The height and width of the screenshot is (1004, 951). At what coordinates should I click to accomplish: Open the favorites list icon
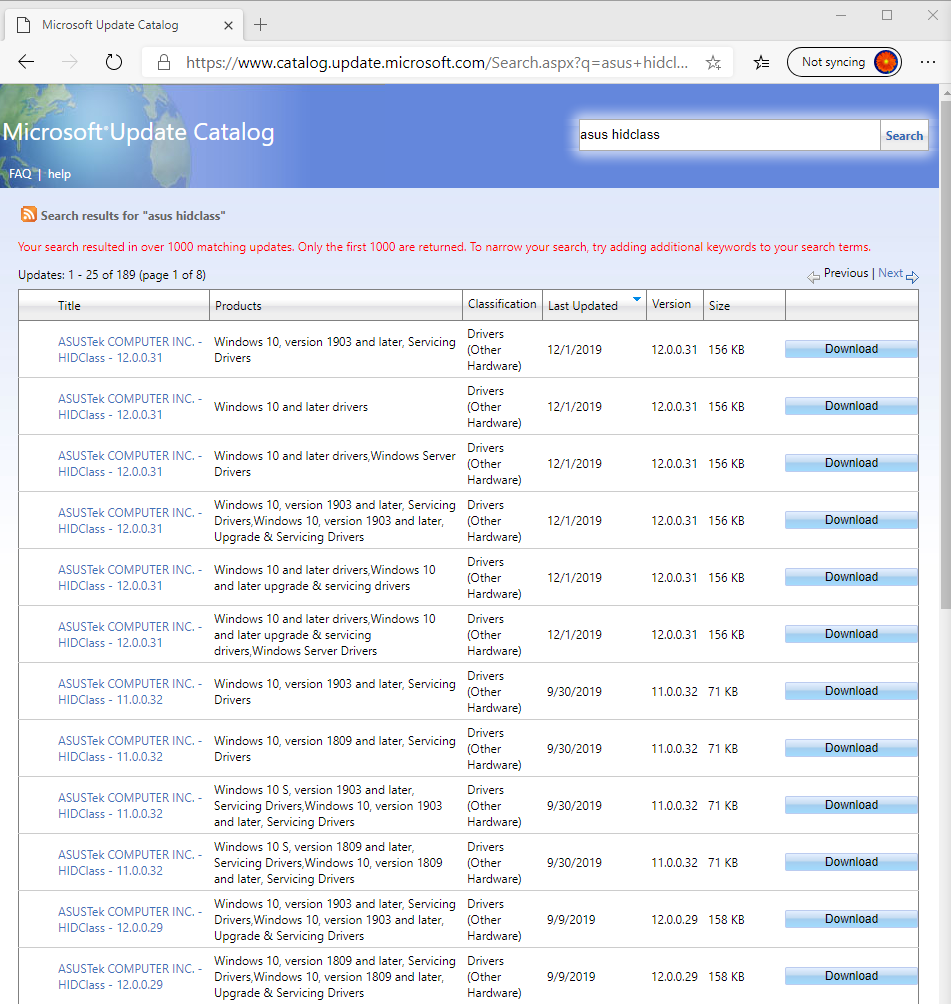[761, 62]
